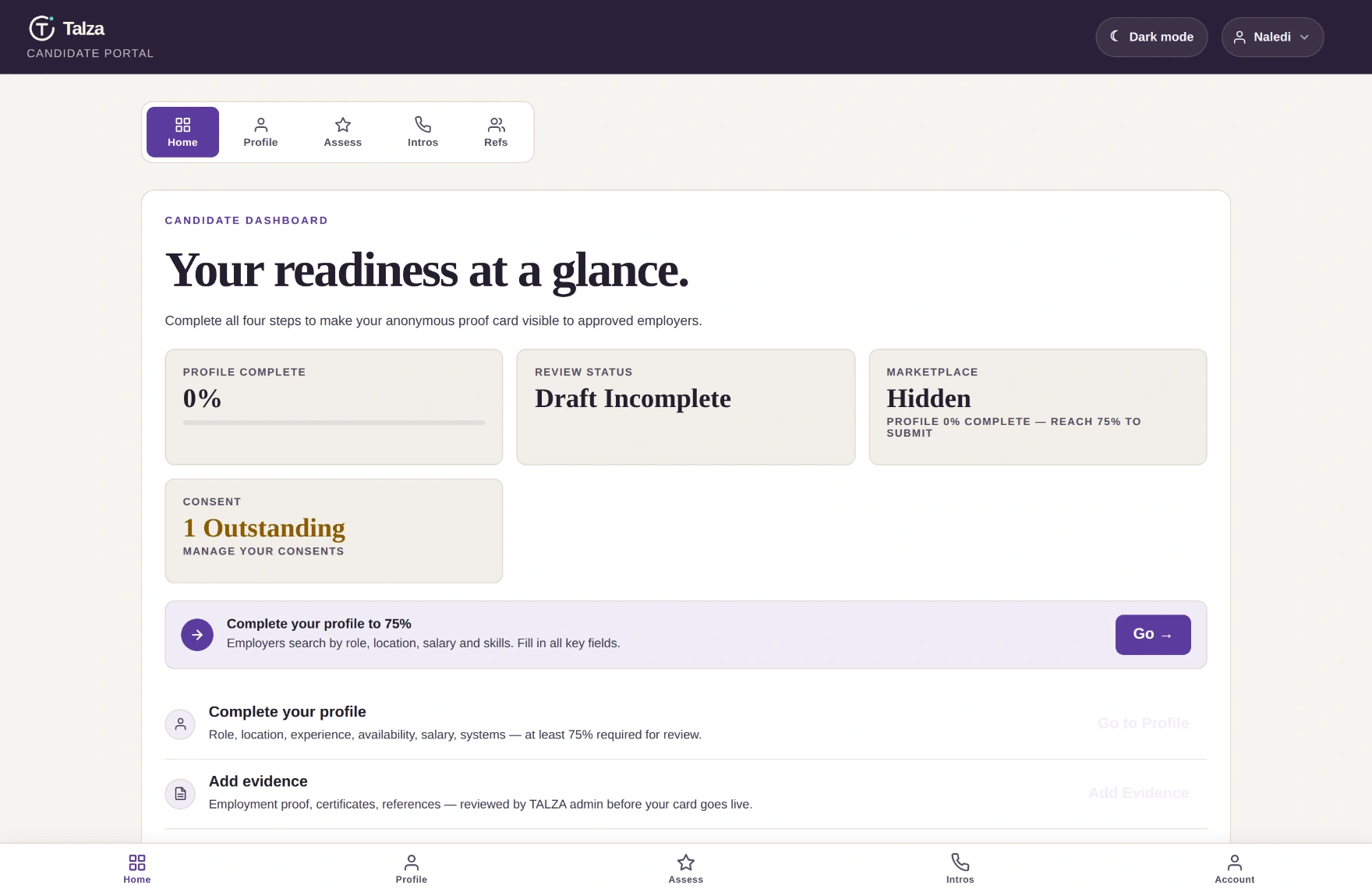
Task: Click the Profile Complete 0% card
Action: tap(334, 406)
